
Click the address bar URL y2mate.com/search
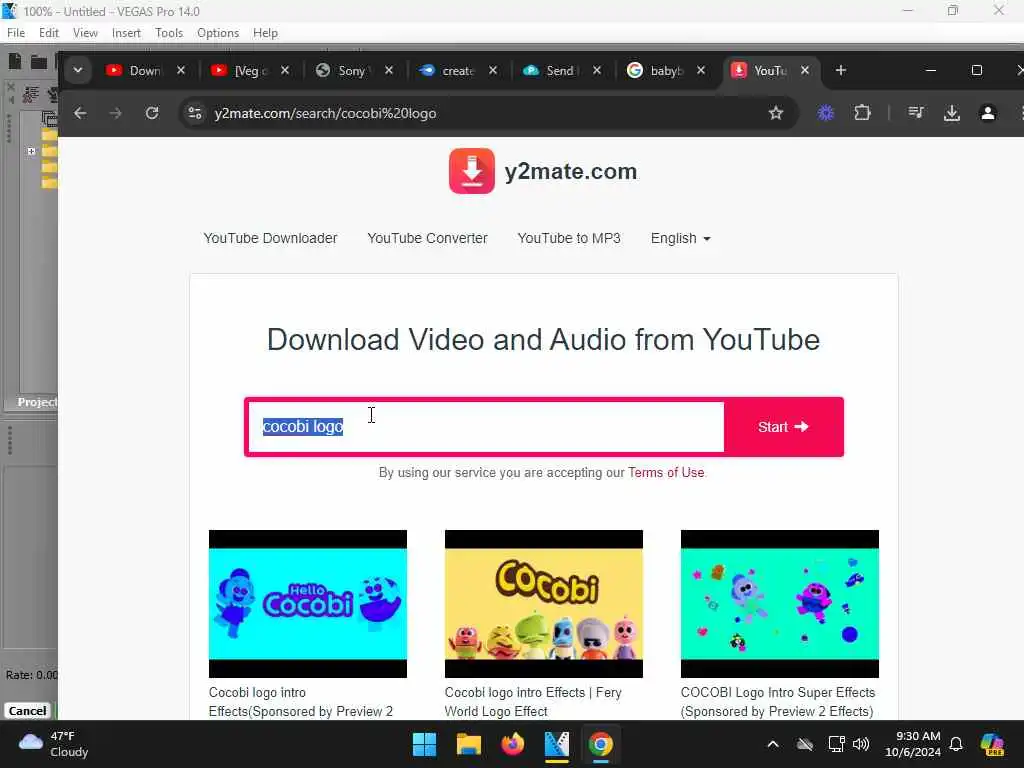[325, 114]
